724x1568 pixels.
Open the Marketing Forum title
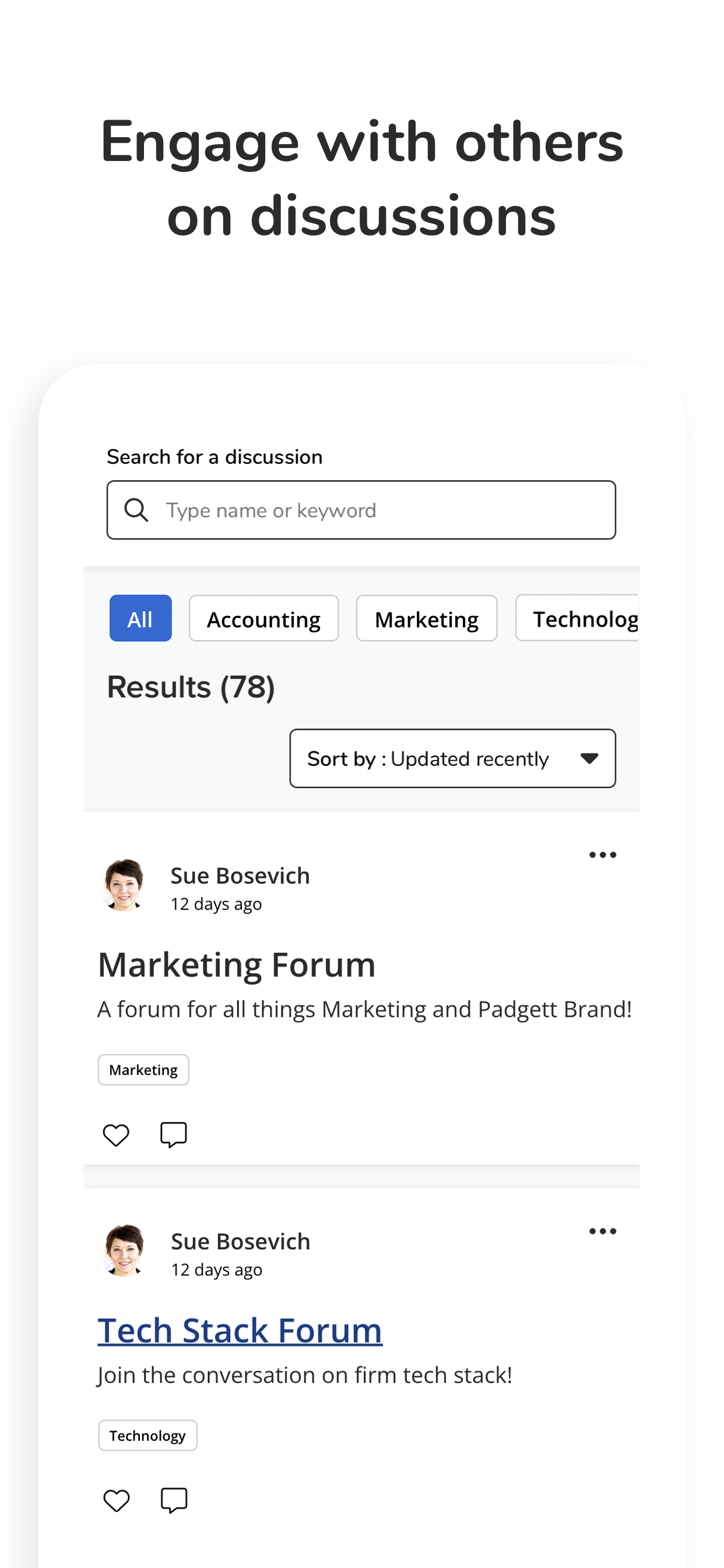click(237, 965)
